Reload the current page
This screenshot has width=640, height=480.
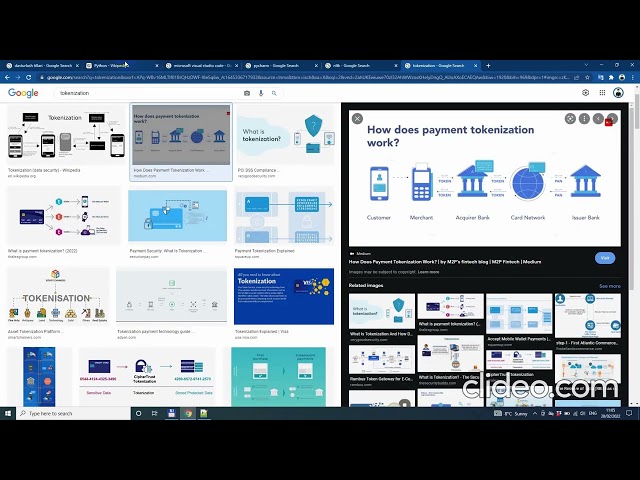(29, 77)
